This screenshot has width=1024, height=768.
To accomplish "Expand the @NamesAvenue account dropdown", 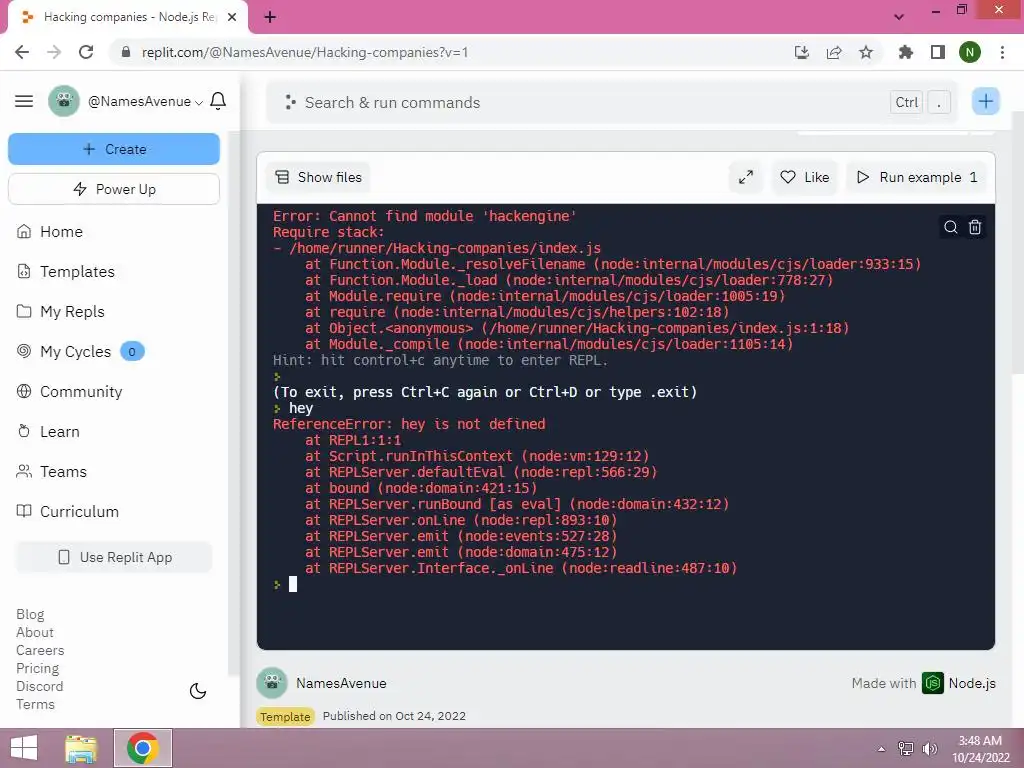I will coord(146,102).
